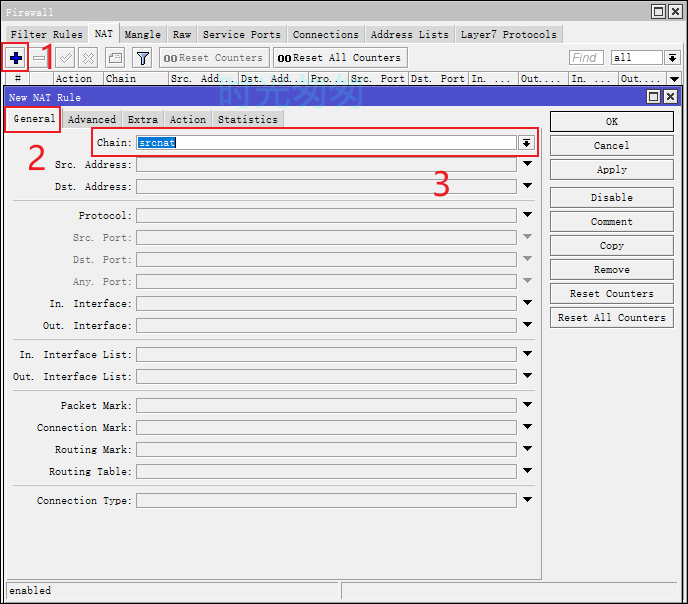Expand the Out. Interface field

click(527, 325)
